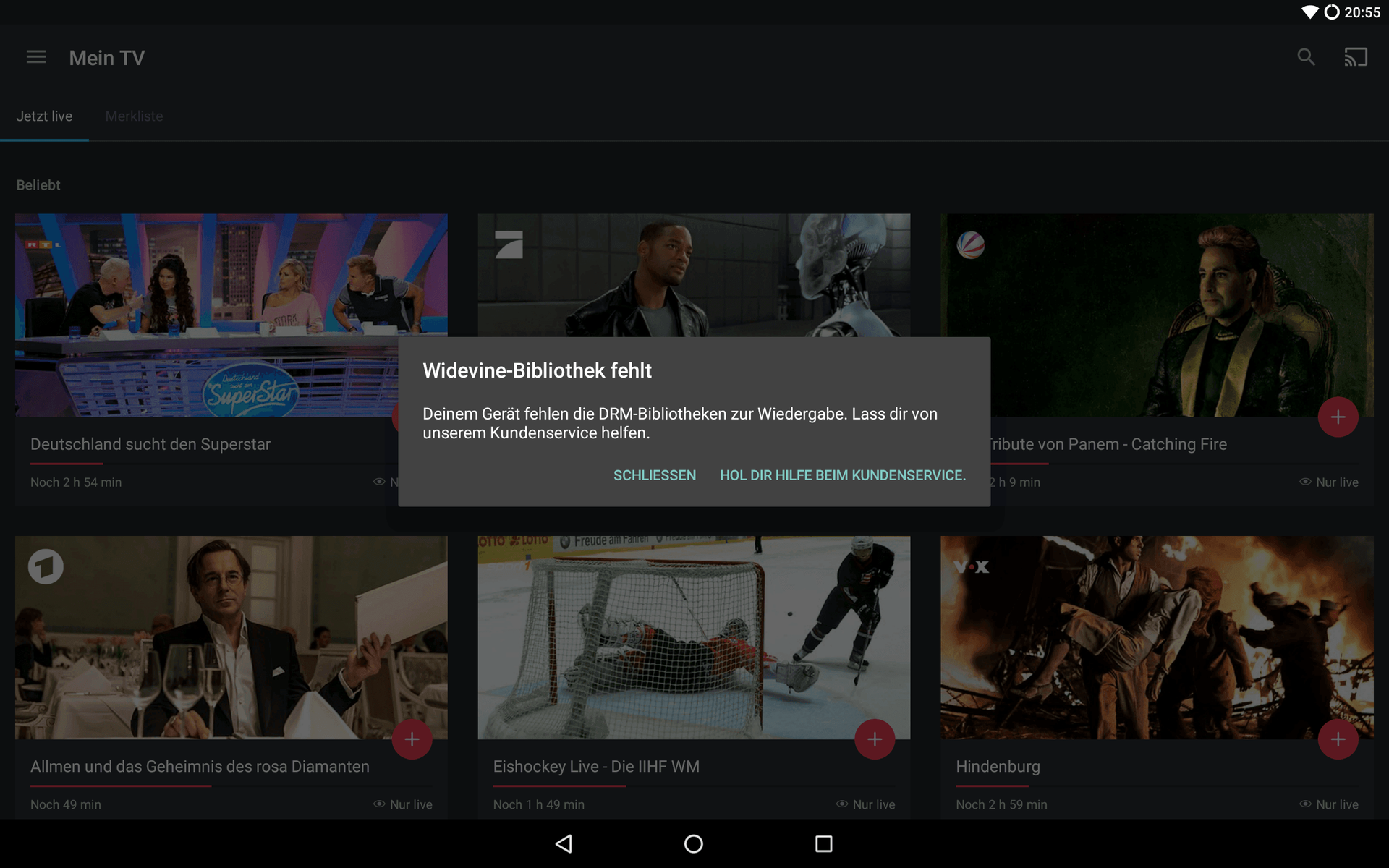Select Tribute von Panem - Catching Fire title

(x=1109, y=444)
